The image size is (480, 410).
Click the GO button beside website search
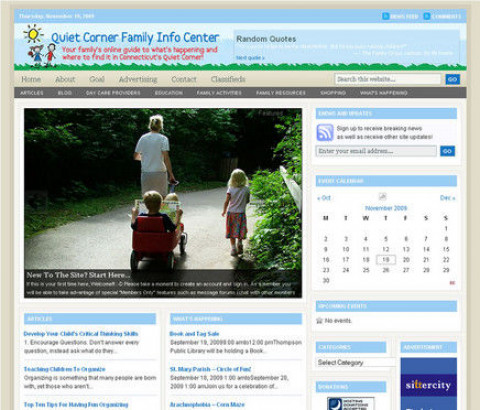pyautogui.click(x=453, y=79)
